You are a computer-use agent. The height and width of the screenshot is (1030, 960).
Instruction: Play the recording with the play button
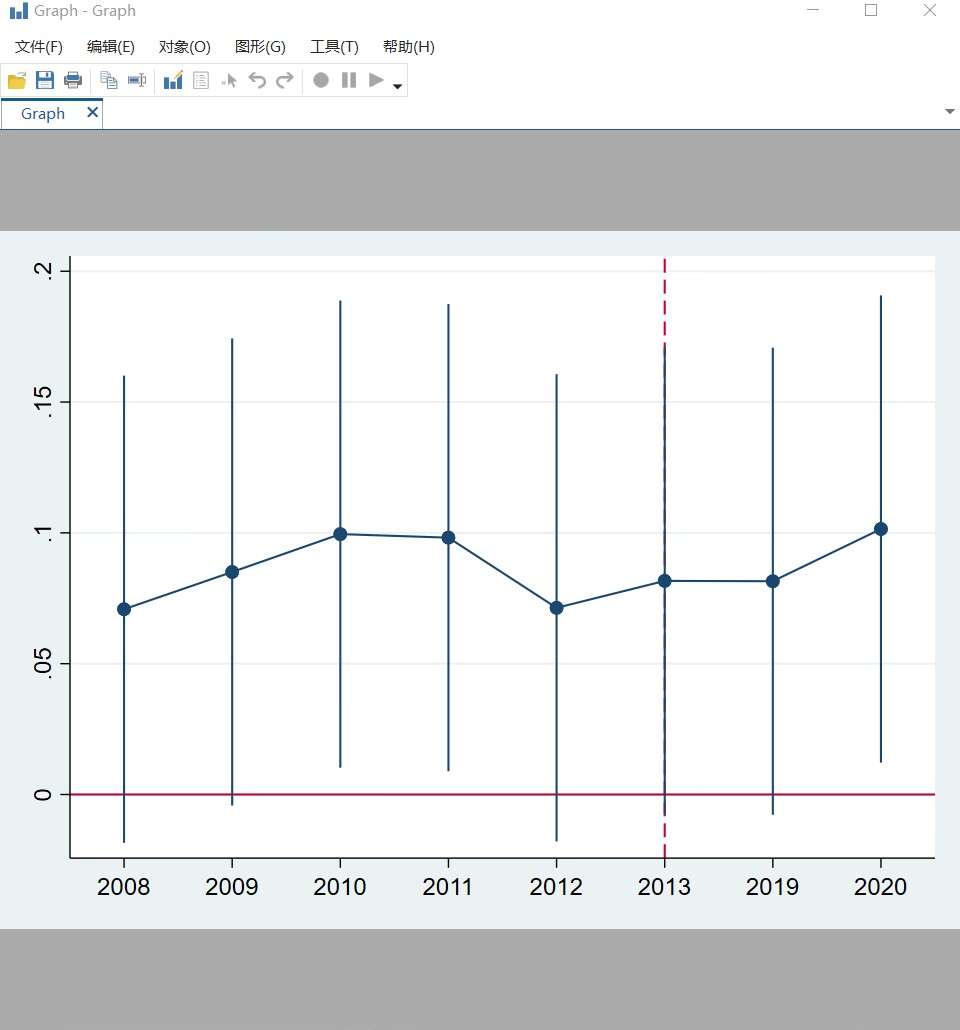pyautogui.click(x=376, y=80)
